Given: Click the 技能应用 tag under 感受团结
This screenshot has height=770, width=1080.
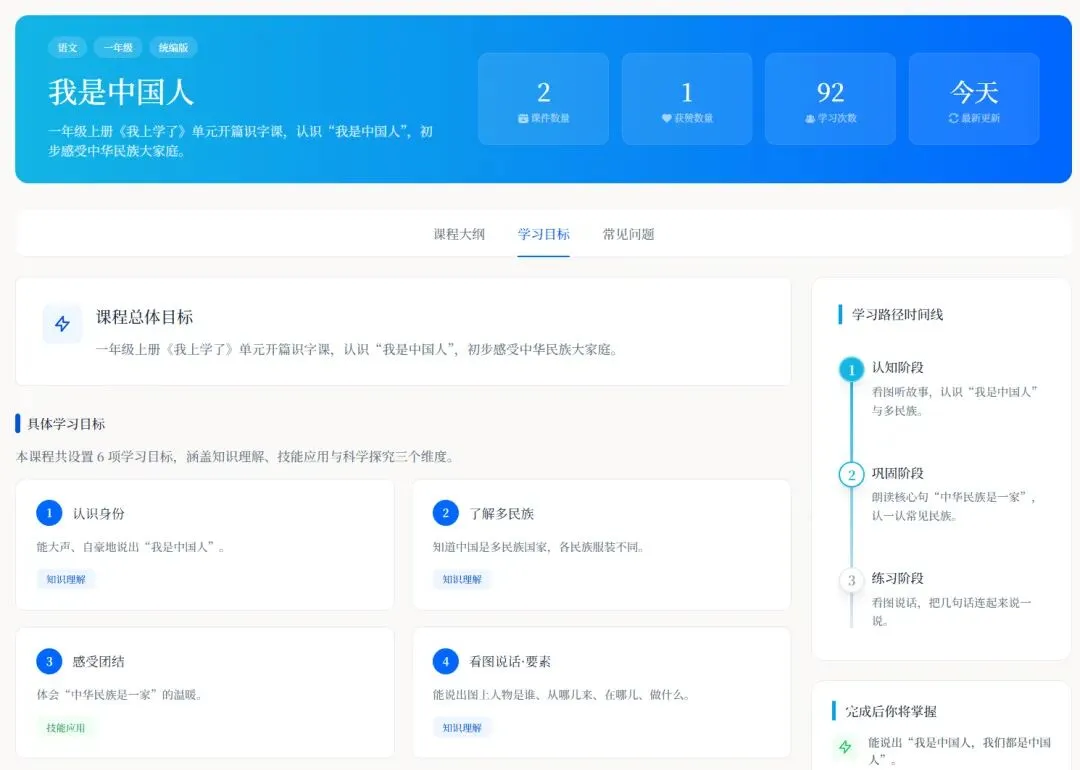Looking at the screenshot, I should click(65, 727).
